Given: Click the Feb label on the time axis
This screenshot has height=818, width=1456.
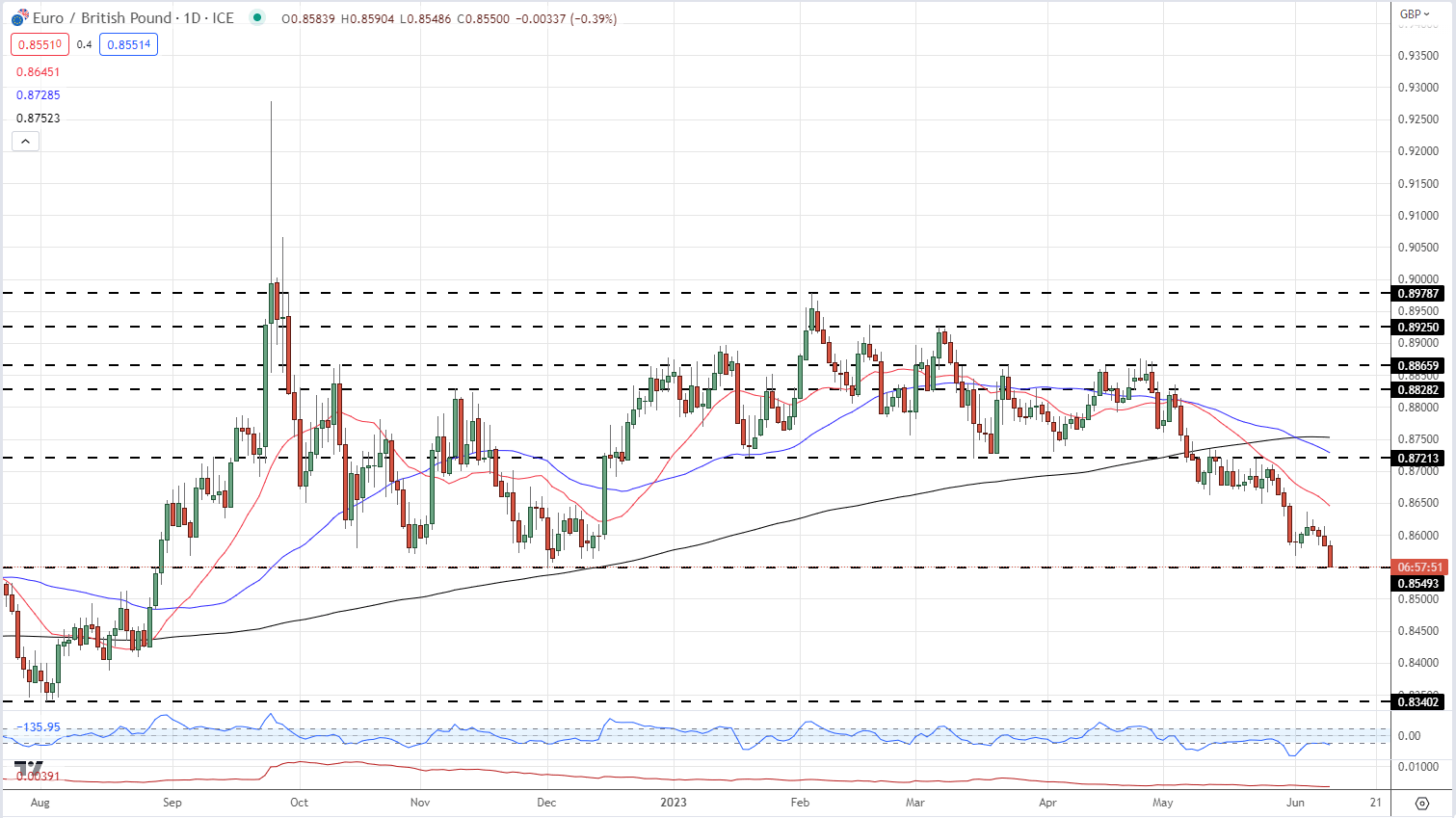Looking at the screenshot, I should [x=800, y=803].
